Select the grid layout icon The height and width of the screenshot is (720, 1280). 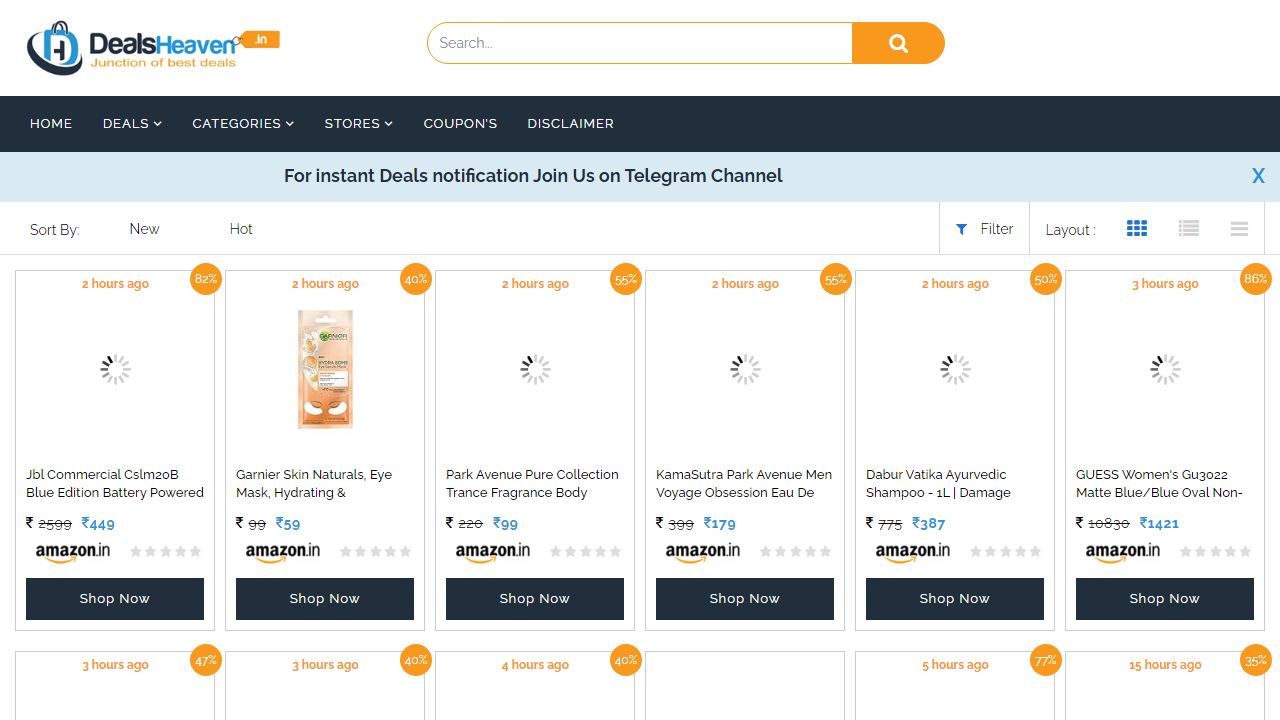1137,229
